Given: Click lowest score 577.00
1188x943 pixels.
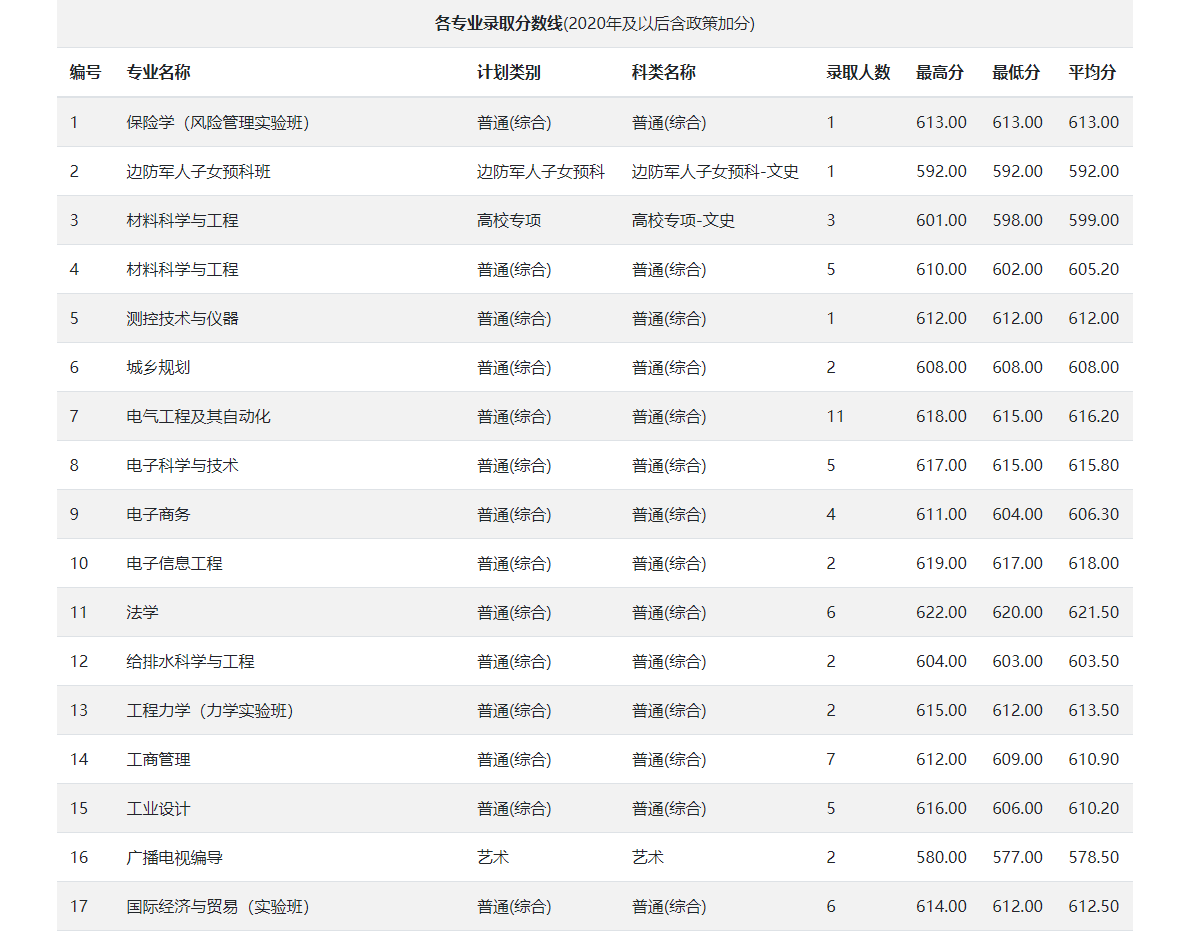Looking at the screenshot, I should coord(1018,857).
